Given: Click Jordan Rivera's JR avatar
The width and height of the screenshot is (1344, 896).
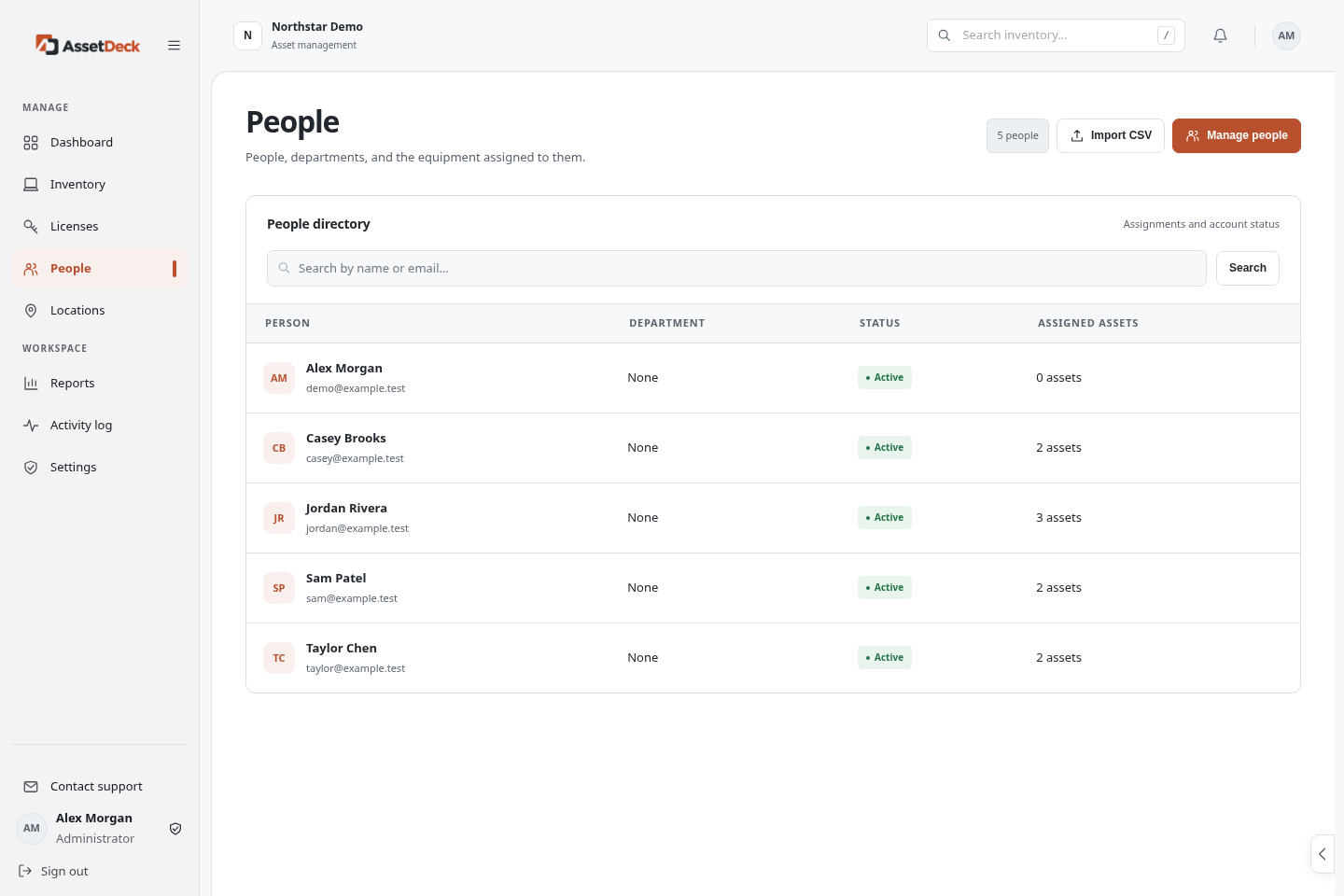Looking at the screenshot, I should point(279,518).
